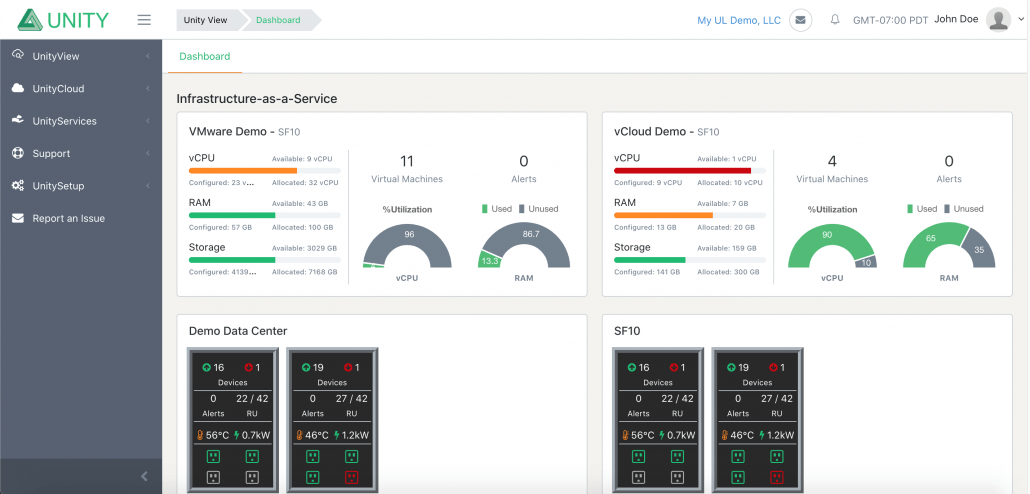
Task: Toggle the hamburger menu icon
Action: pos(144,20)
